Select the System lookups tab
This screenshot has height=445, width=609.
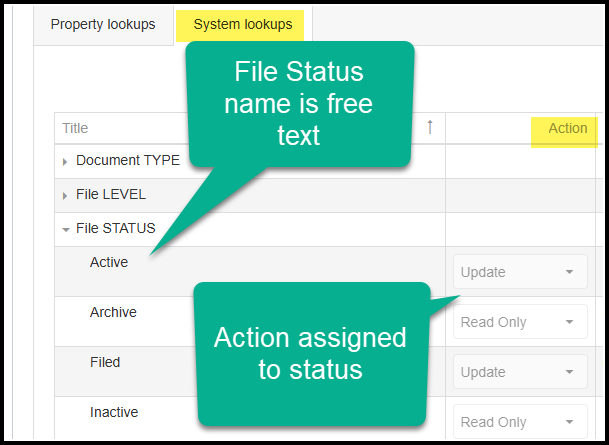(242, 25)
